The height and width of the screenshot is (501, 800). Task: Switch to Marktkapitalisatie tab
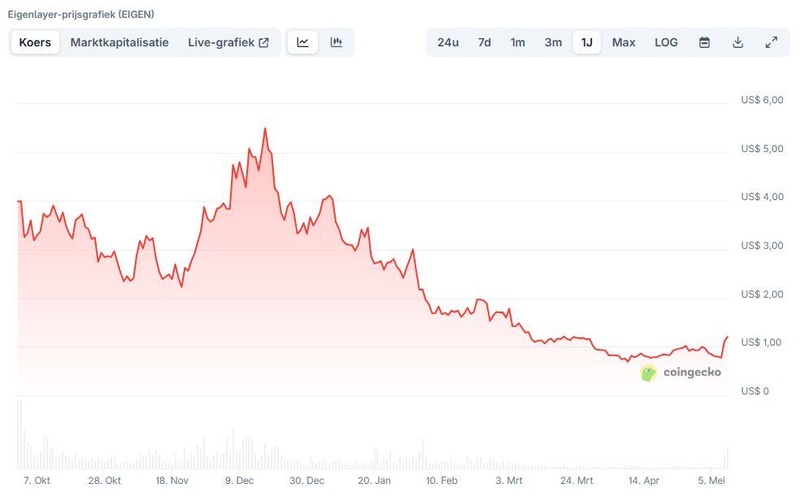[x=119, y=42]
